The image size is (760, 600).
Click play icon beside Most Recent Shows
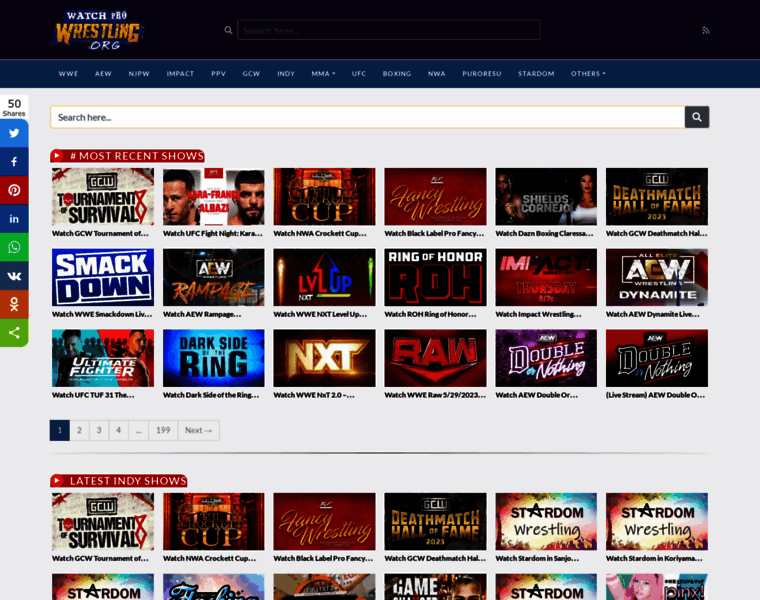click(x=57, y=156)
